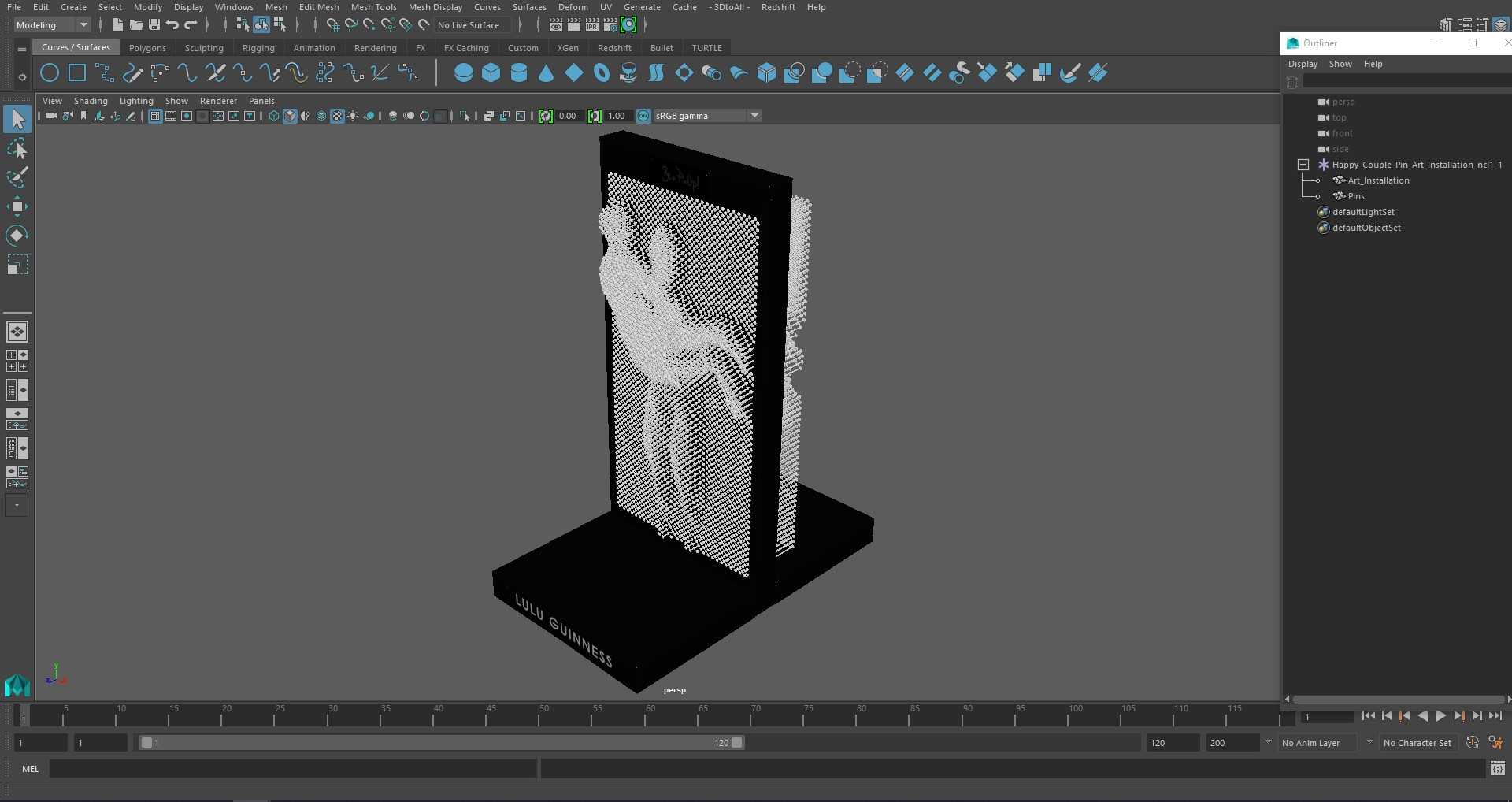Viewport: 1512px width, 802px height.
Task: Select the four-view layout icon
Action: tap(17, 361)
